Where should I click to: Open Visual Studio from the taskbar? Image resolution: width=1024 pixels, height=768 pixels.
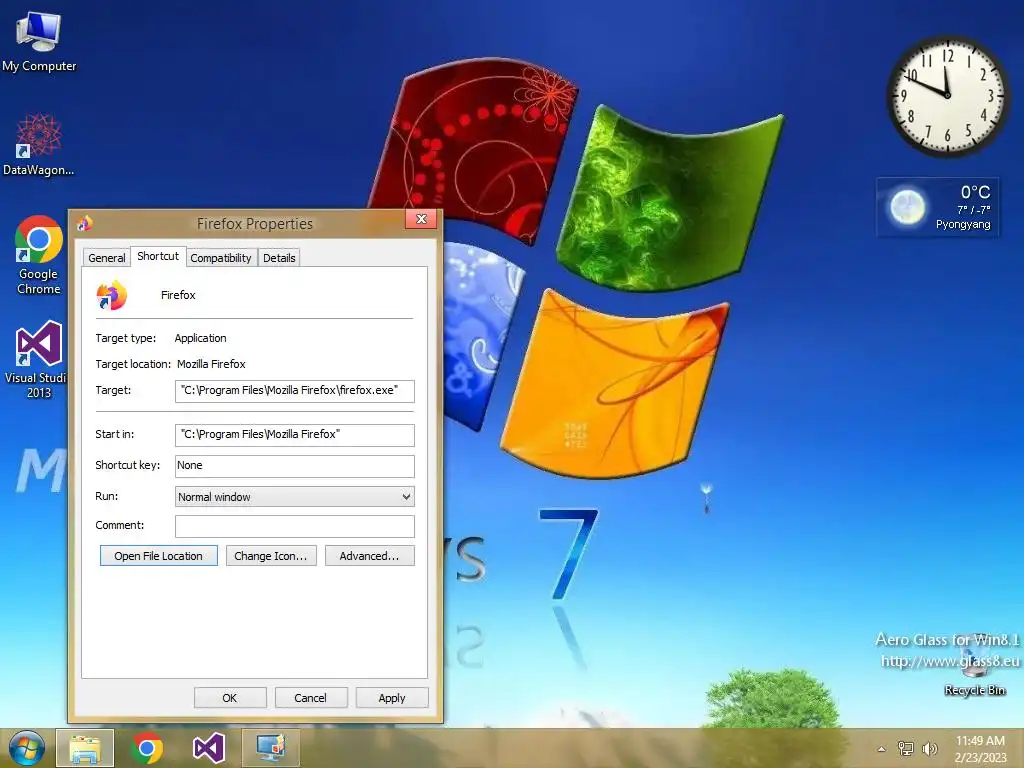[x=209, y=748]
